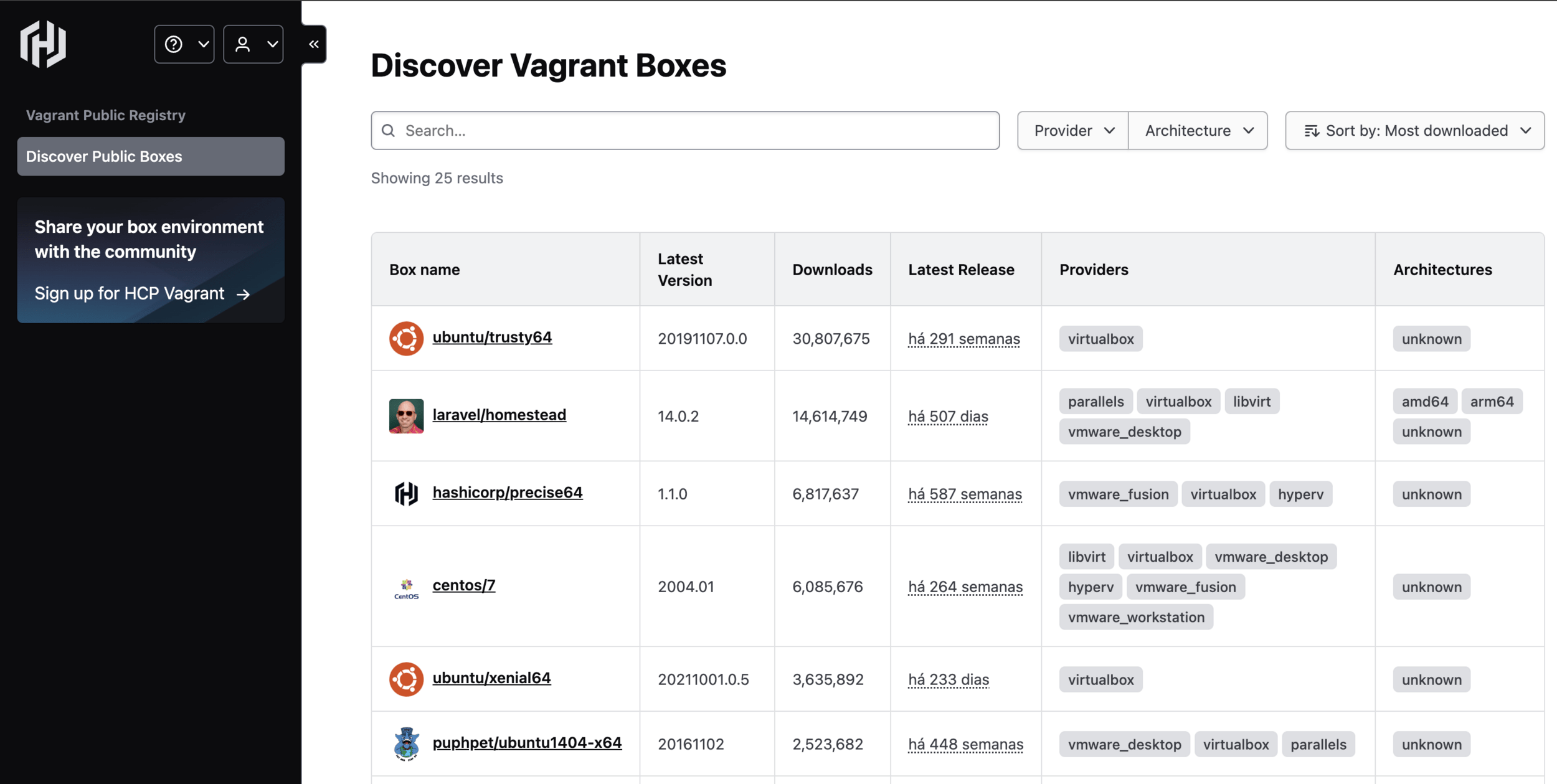Click the HashiCorp icon beside hashicorp/precise64

click(x=406, y=493)
